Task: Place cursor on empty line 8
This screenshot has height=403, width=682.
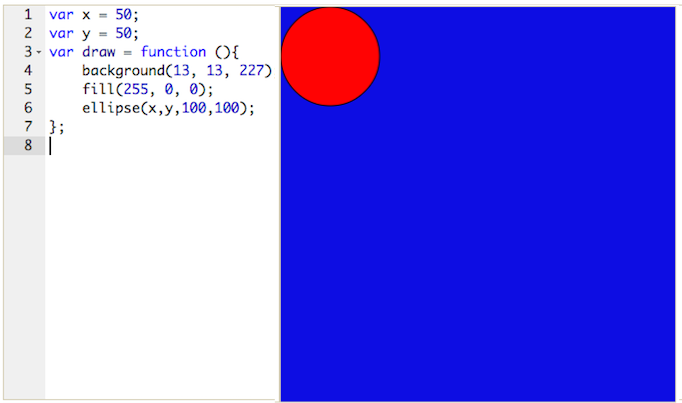Action: tap(162, 146)
